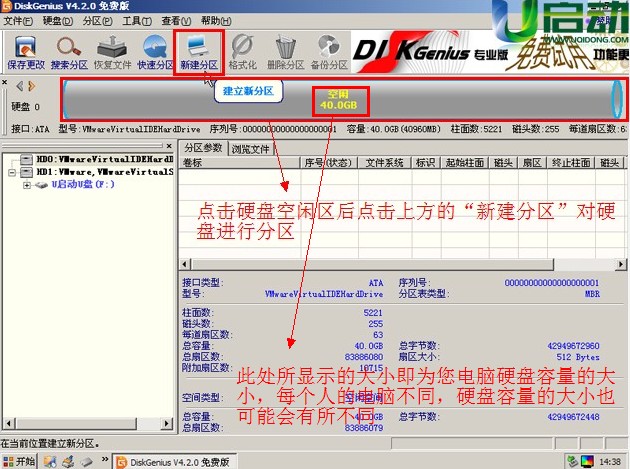Click the 标识 column header
The width and height of the screenshot is (630, 469).
coord(426,162)
